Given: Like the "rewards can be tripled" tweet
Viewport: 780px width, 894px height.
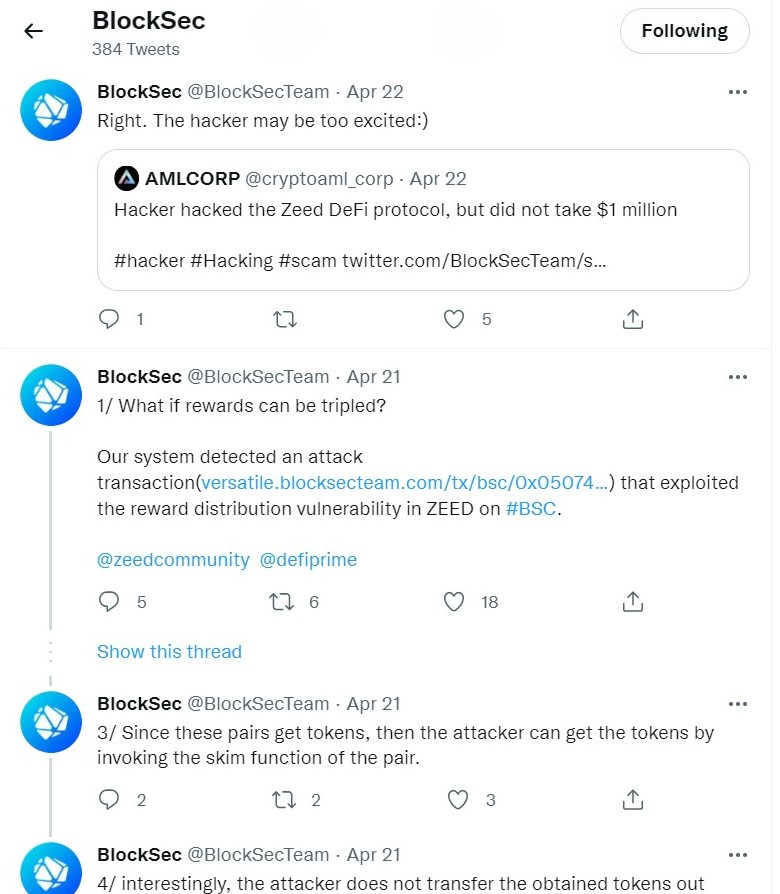Looking at the screenshot, I should pos(455,602).
